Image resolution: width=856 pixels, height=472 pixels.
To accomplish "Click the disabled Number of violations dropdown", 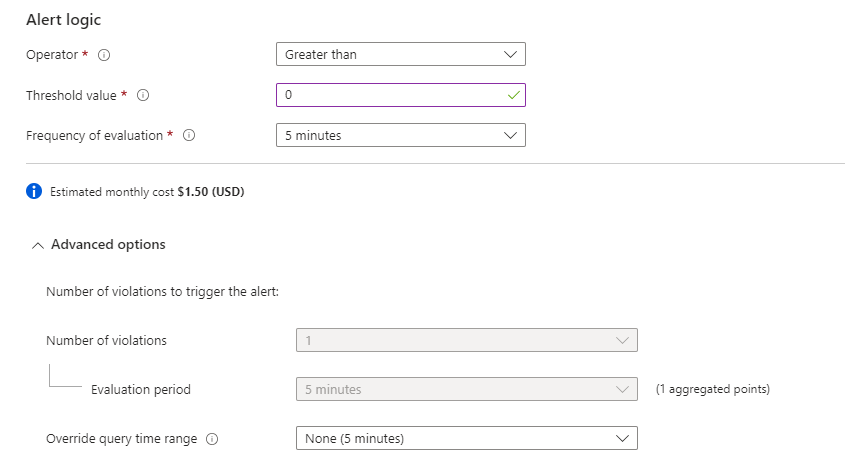I will (466, 340).
